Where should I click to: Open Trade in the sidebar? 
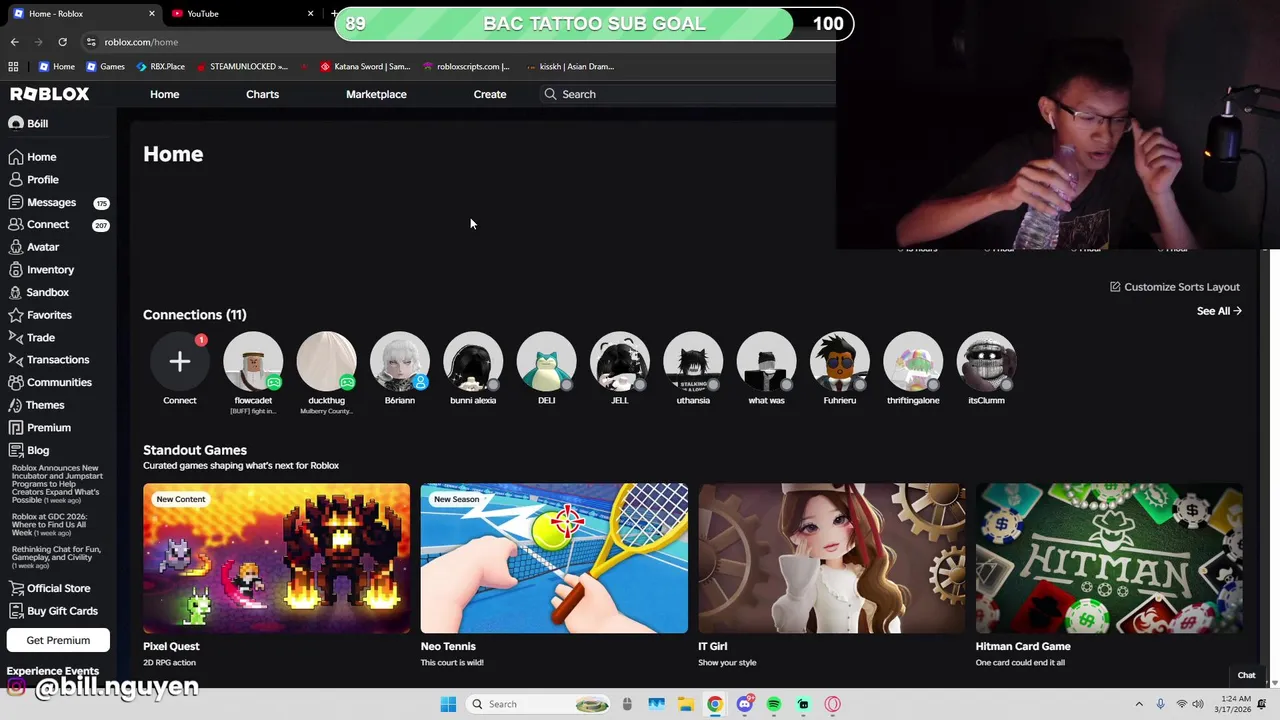tap(31, 338)
